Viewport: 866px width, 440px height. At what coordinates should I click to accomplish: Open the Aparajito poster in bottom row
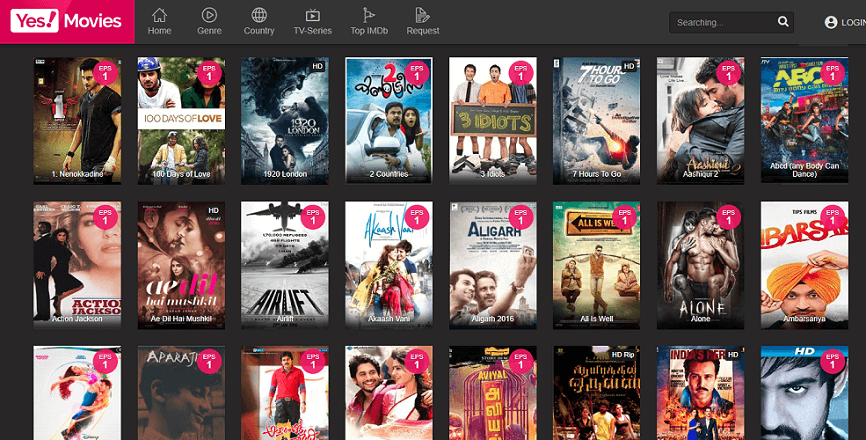181,393
